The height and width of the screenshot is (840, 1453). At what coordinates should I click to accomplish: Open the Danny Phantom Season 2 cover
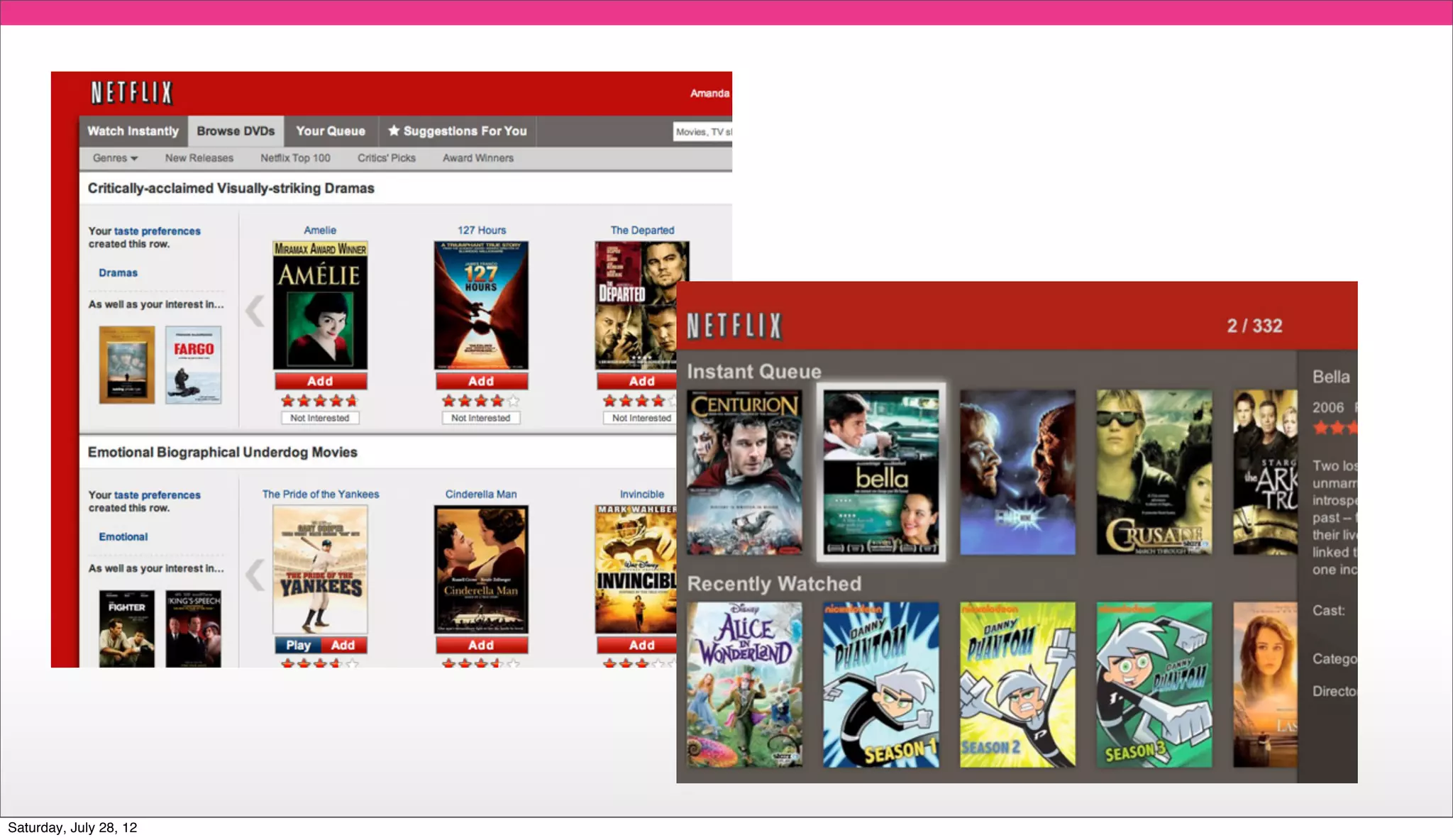pyautogui.click(x=1017, y=685)
